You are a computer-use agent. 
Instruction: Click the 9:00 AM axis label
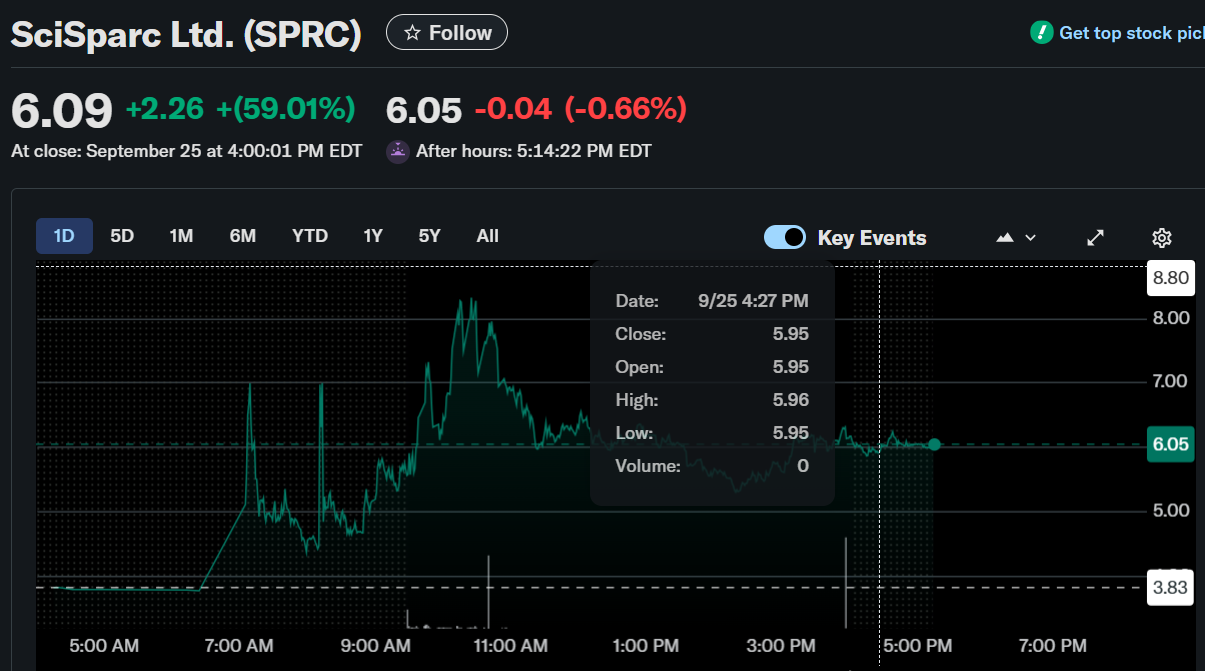[x=375, y=646]
